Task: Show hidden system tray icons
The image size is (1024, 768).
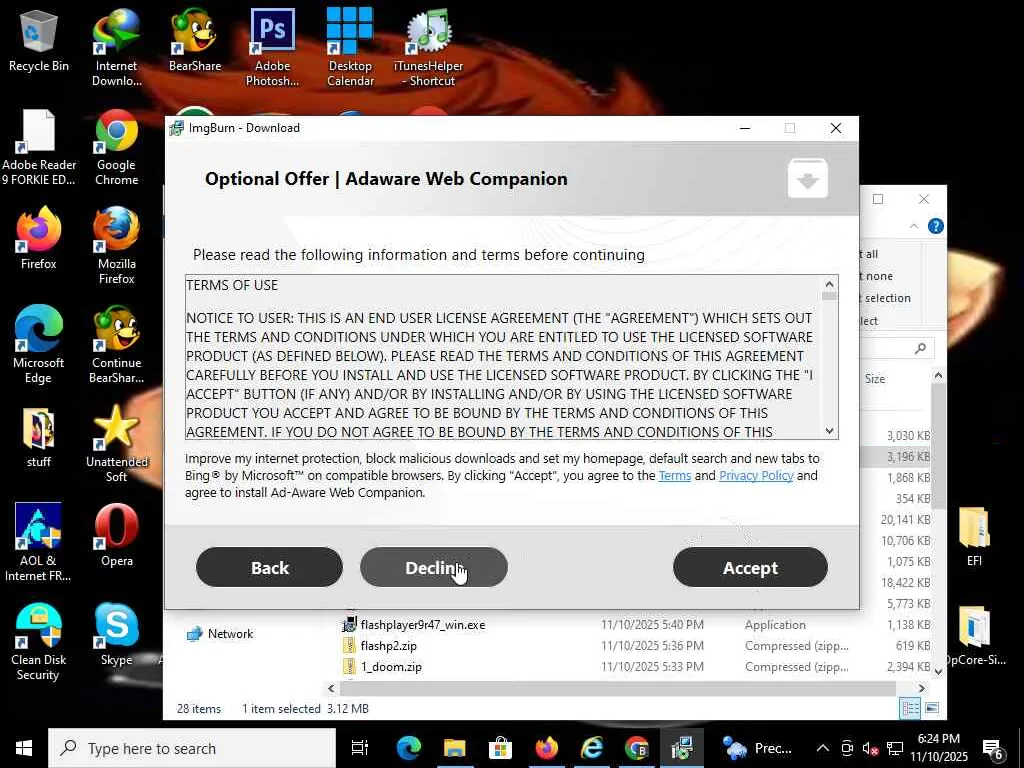Action: [x=823, y=748]
